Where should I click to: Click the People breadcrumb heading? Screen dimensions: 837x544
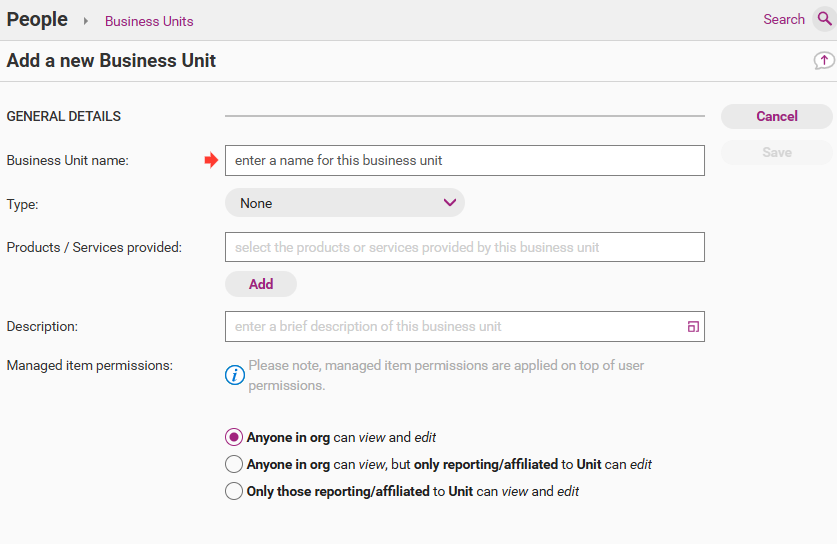tap(37, 20)
